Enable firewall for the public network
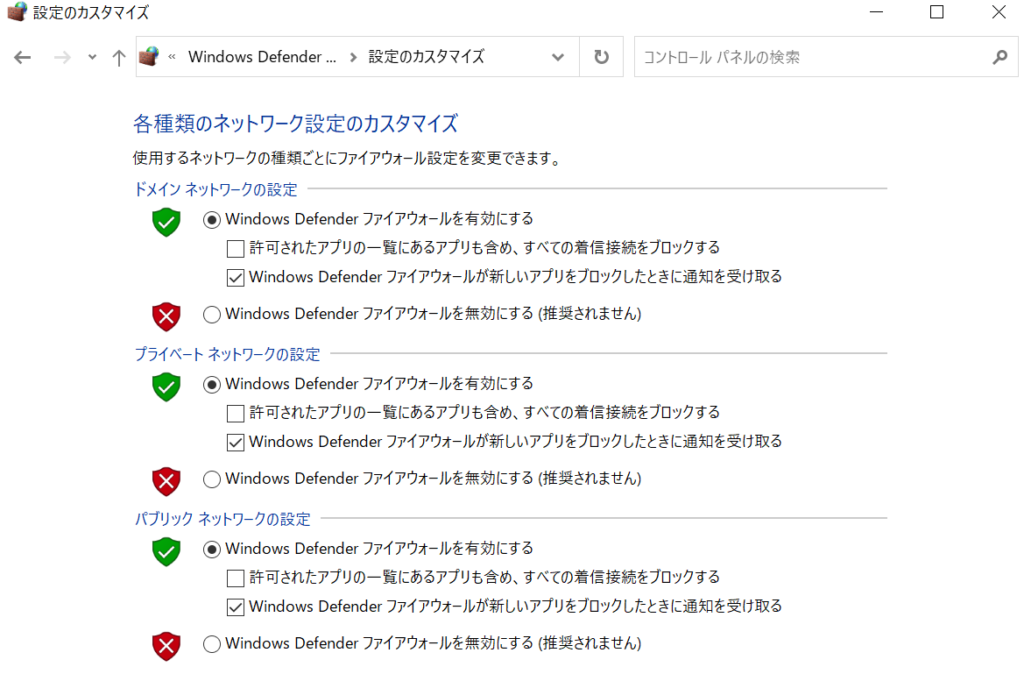The image size is (1024, 674). [x=211, y=549]
